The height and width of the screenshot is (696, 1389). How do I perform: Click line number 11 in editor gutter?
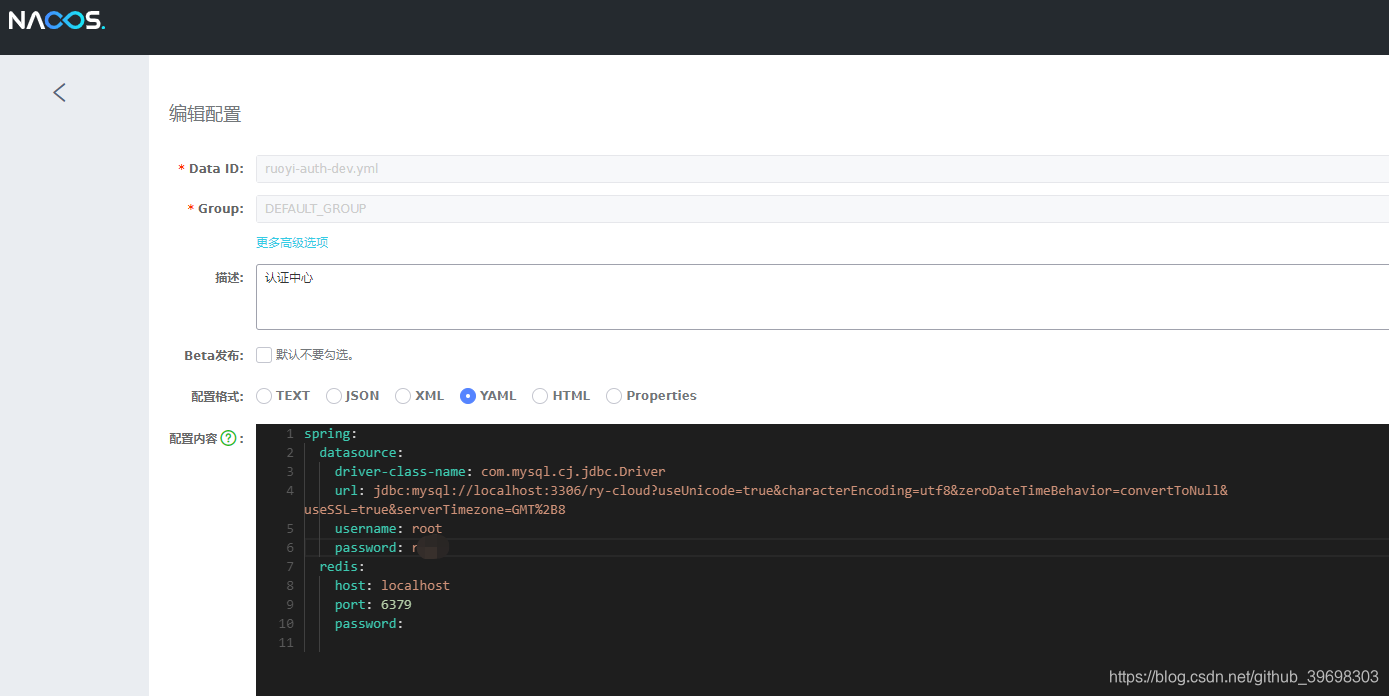pos(287,643)
